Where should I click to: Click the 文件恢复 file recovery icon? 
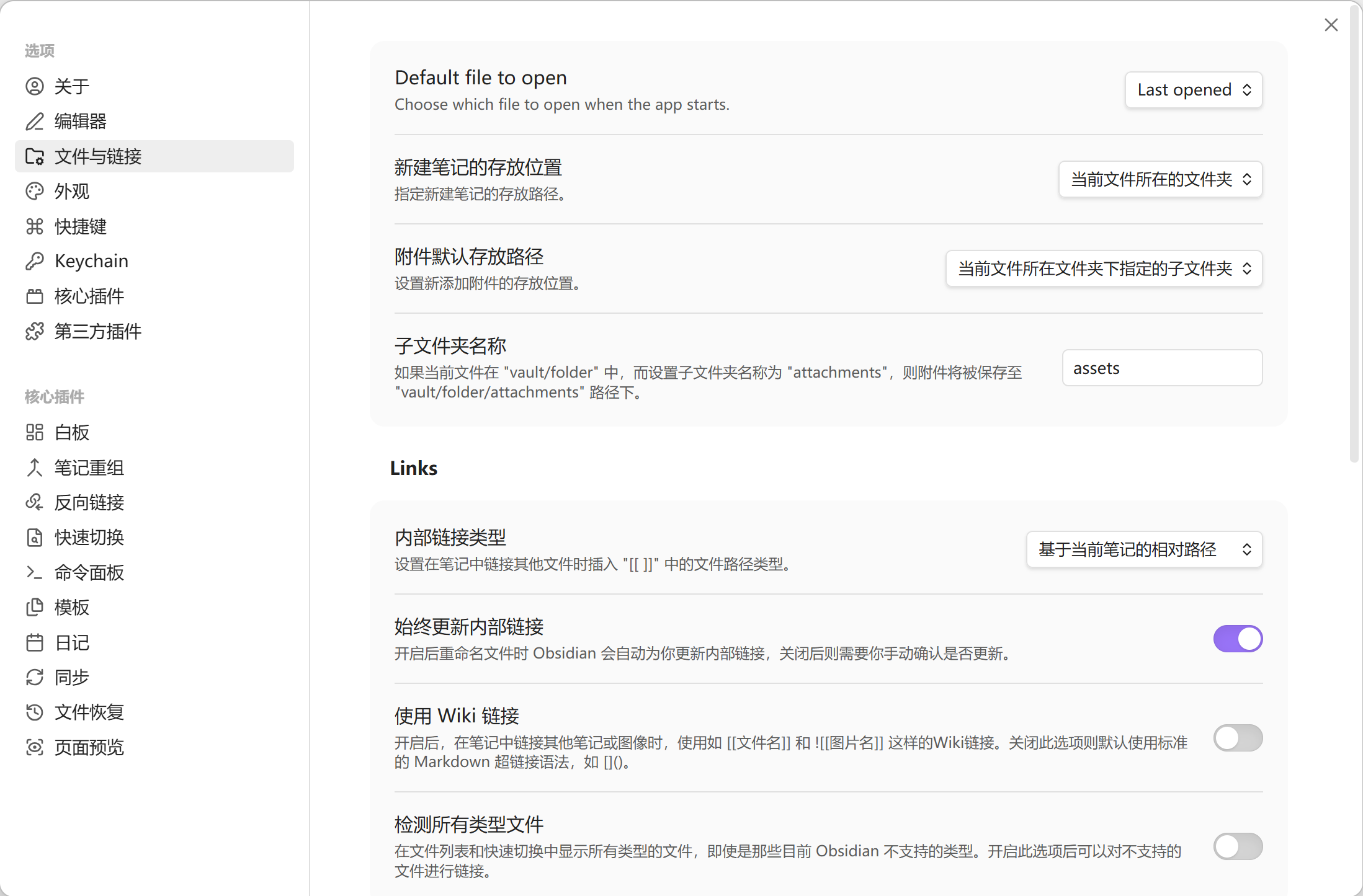pos(35,712)
